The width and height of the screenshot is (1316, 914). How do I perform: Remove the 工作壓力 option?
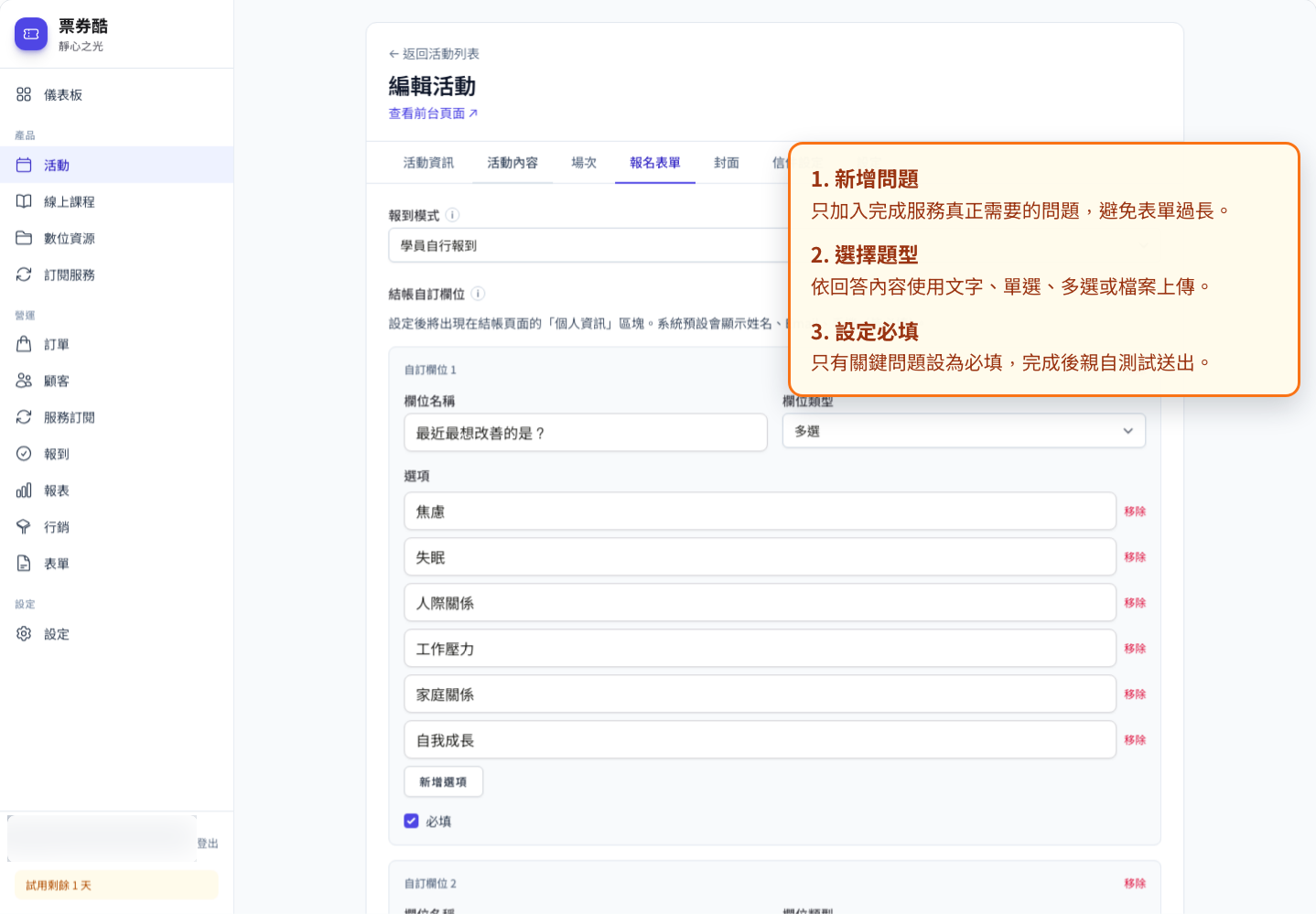1135,649
